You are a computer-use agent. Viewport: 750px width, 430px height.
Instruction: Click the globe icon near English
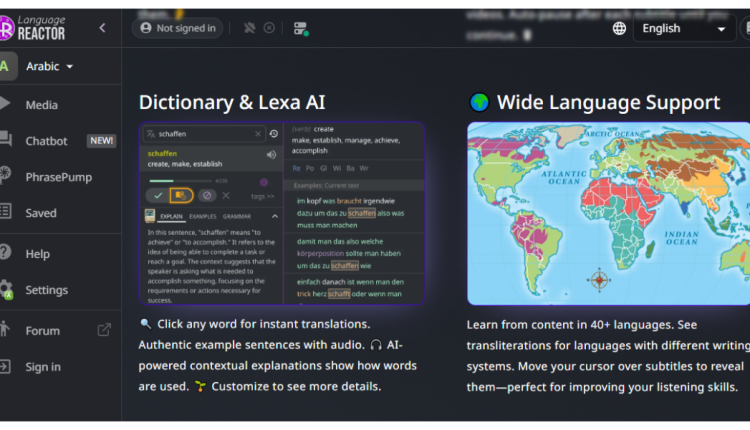click(619, 28)
